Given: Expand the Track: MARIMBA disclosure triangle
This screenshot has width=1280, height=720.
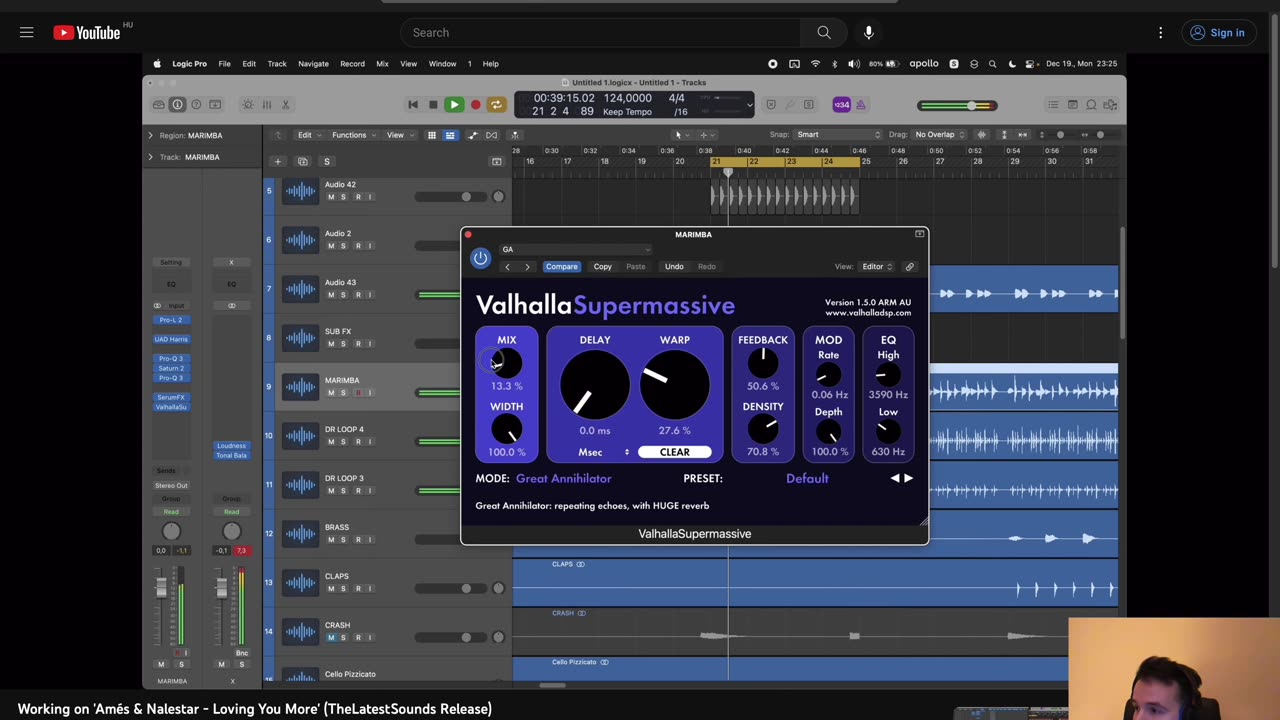Looking at the screenshot, I should 151,157.
